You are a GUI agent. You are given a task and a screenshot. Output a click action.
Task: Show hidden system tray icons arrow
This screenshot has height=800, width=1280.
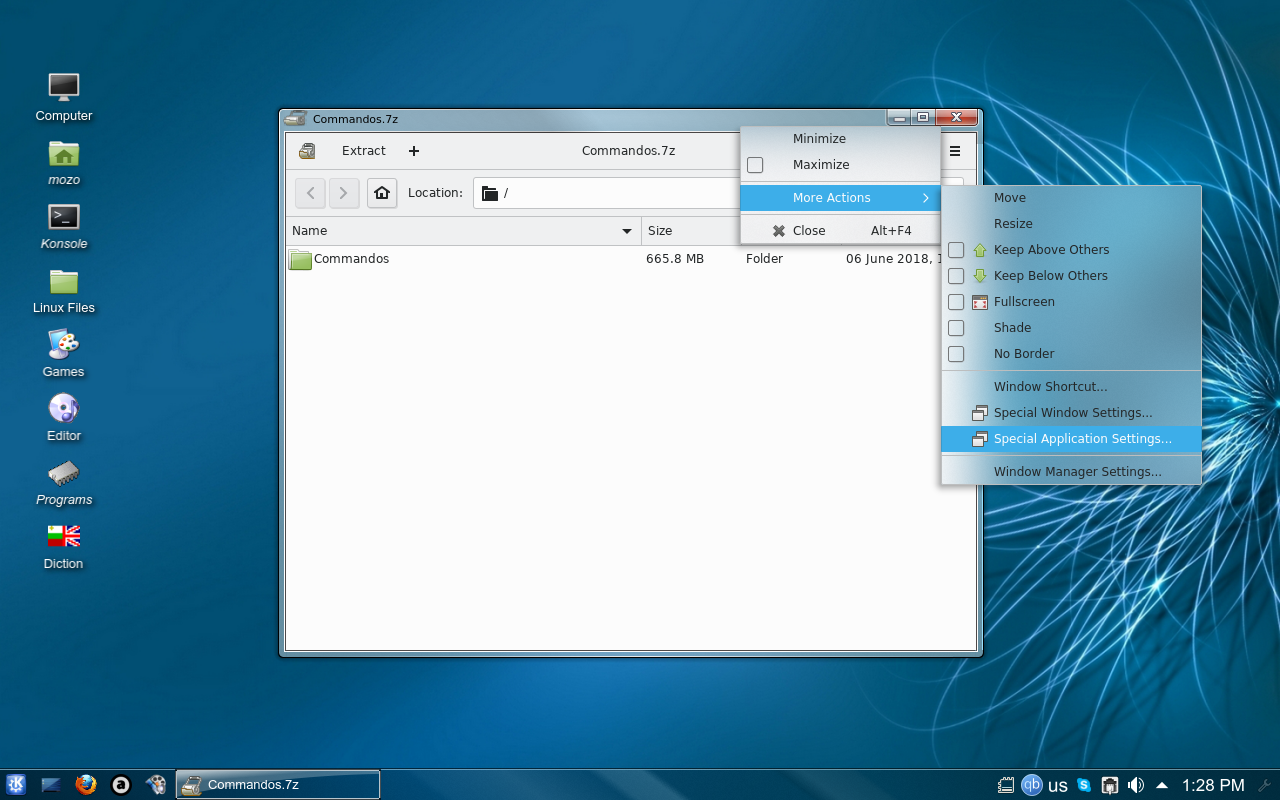pos(1162,785)
